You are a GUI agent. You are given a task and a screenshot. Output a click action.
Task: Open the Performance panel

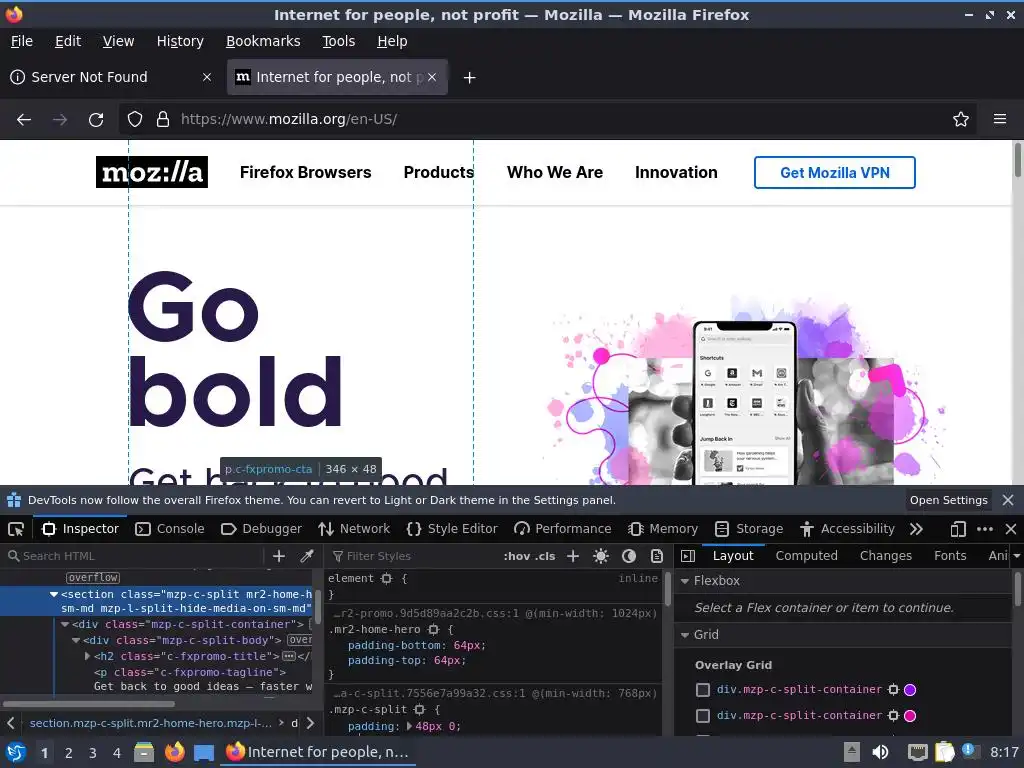pos(562,529)
